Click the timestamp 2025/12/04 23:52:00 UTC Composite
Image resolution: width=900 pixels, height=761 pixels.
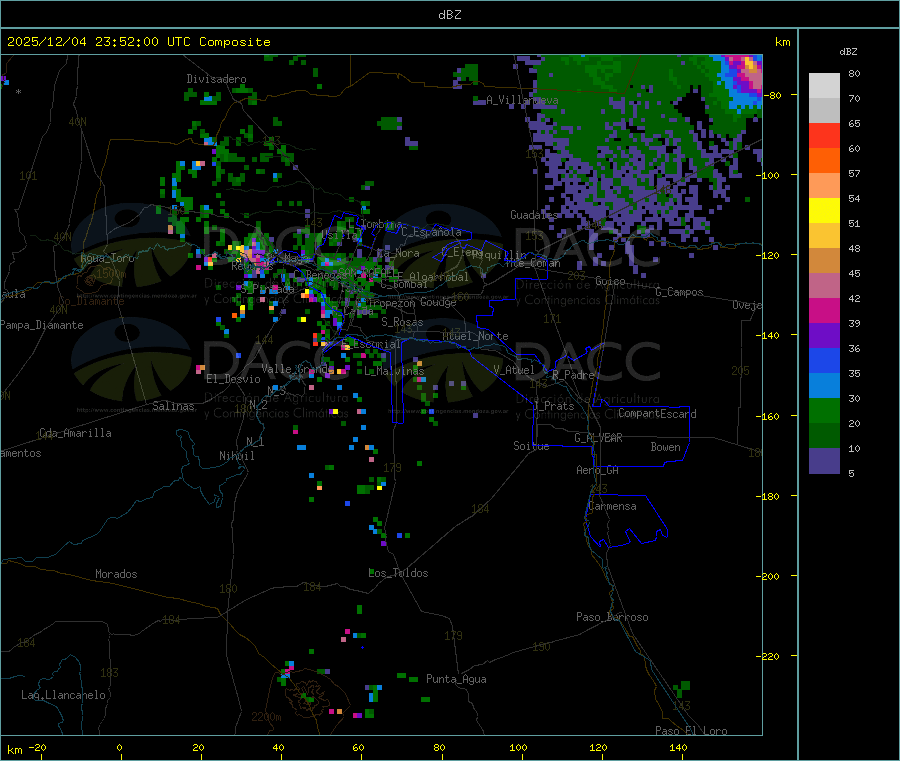point(138,42)
